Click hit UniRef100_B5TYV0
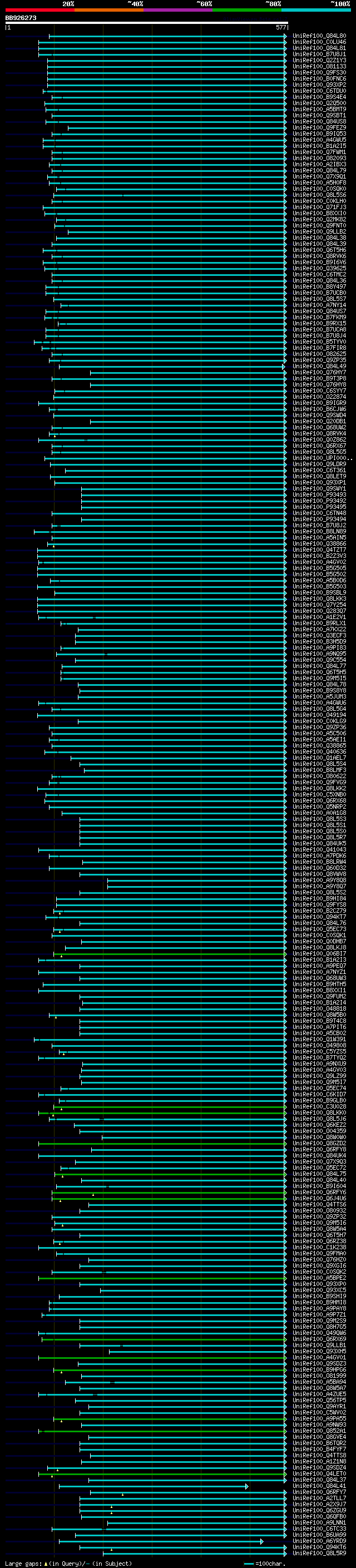 [x=319, y=342]
